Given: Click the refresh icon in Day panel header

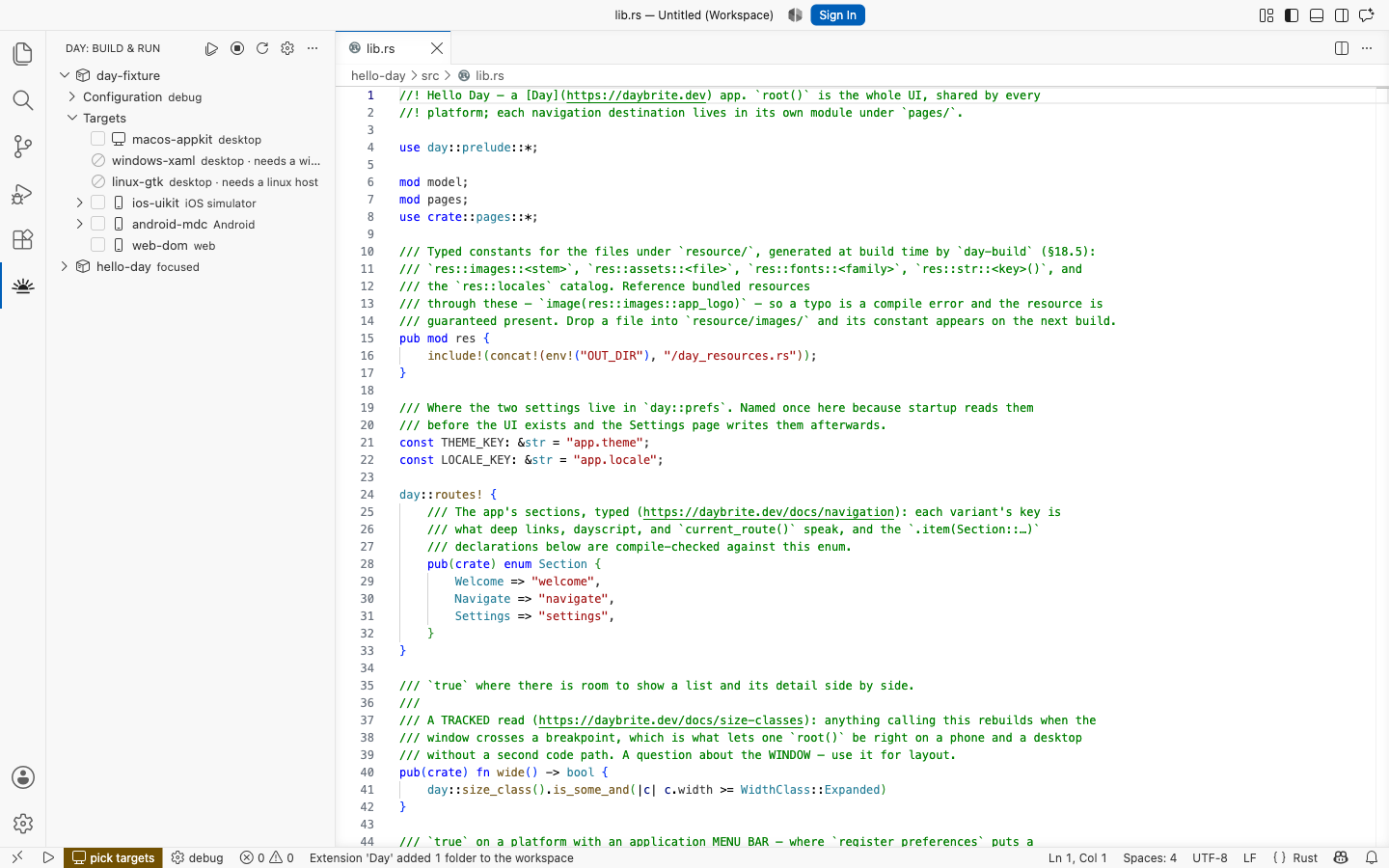Looking at the screenshot, I should click(262, 48).
